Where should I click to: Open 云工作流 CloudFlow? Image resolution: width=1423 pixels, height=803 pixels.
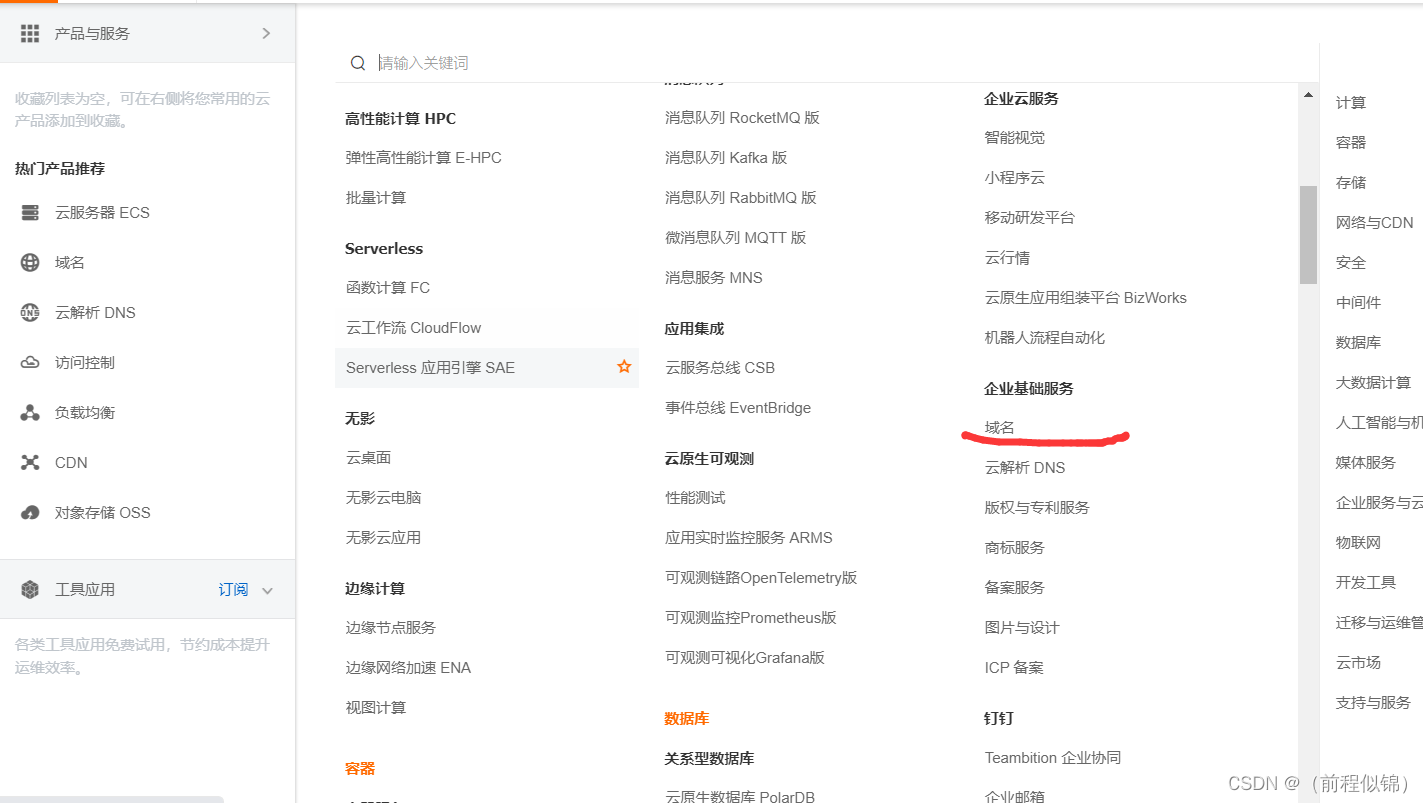[x=414, y=327]
